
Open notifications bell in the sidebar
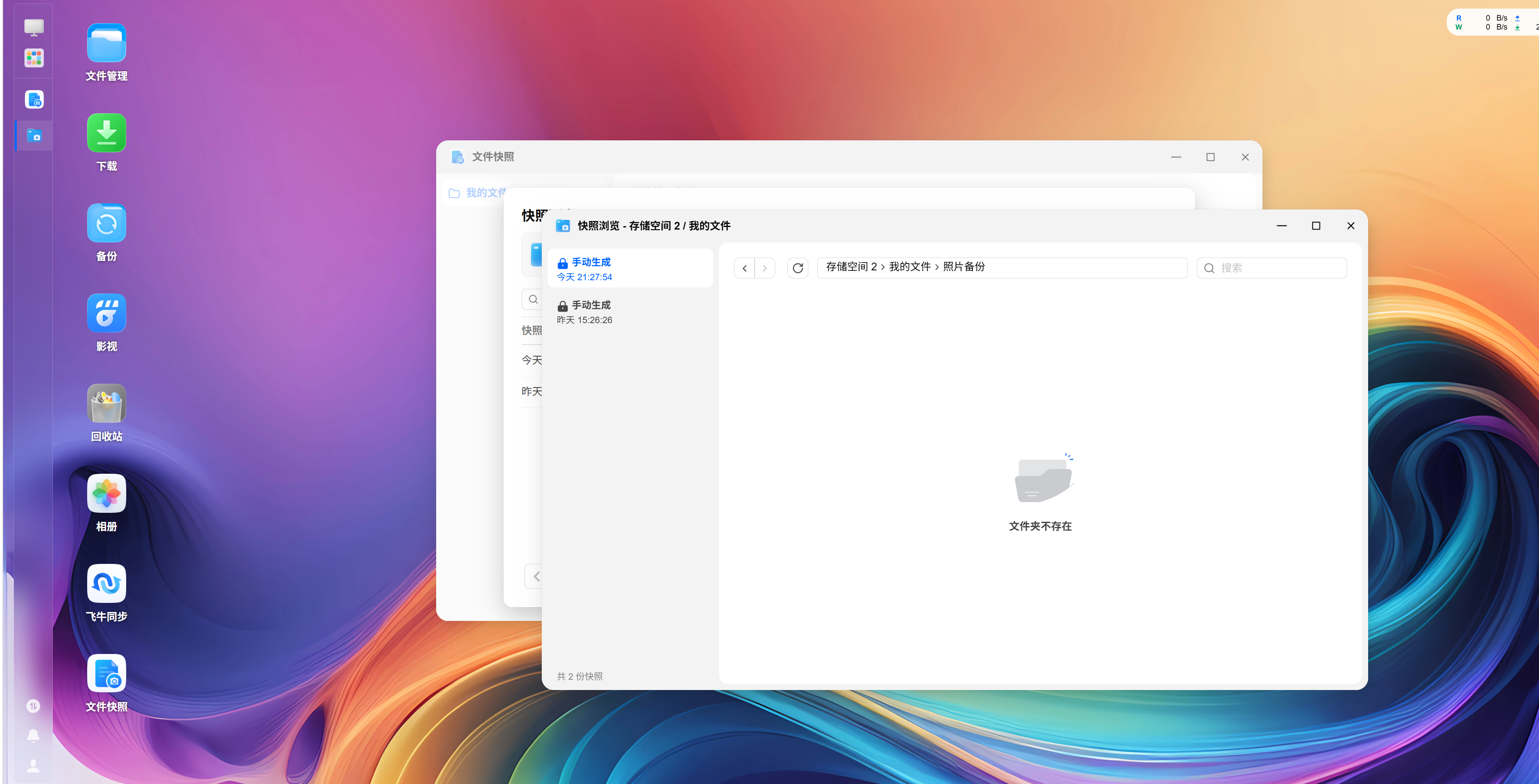point(33,736)
